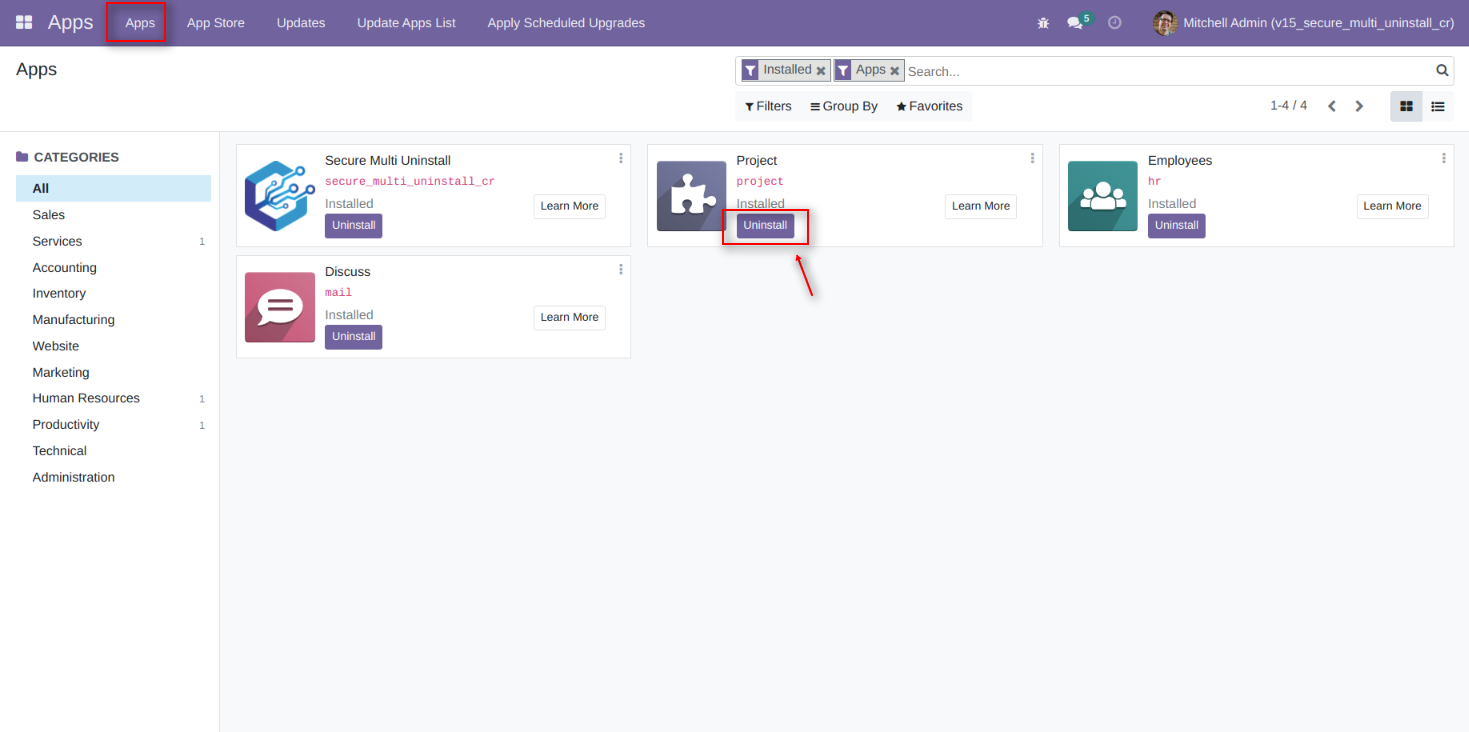Select the All category

point(113,188)
